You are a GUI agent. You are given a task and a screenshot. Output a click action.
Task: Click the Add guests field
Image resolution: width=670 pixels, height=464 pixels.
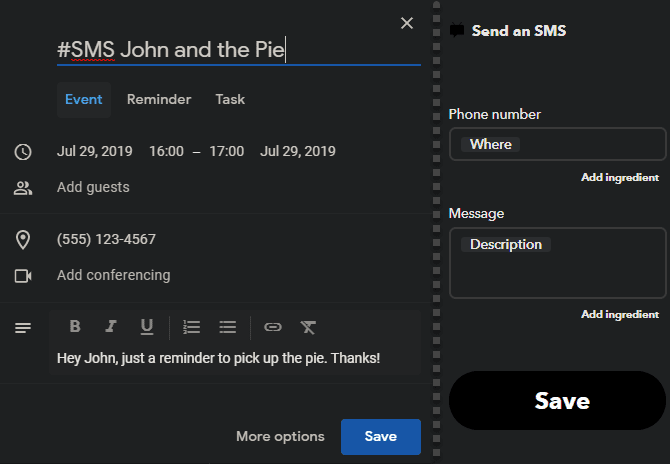[93, 187]
